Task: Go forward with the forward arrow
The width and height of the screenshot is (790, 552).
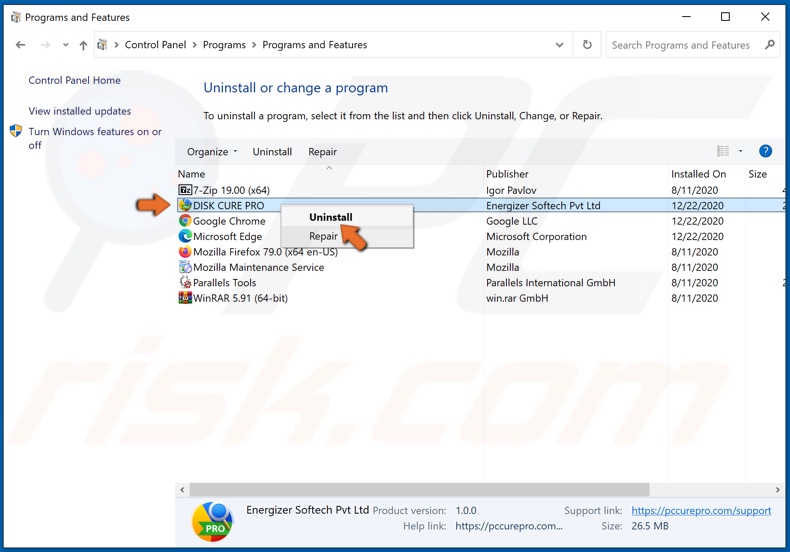Action: (45, 45)
